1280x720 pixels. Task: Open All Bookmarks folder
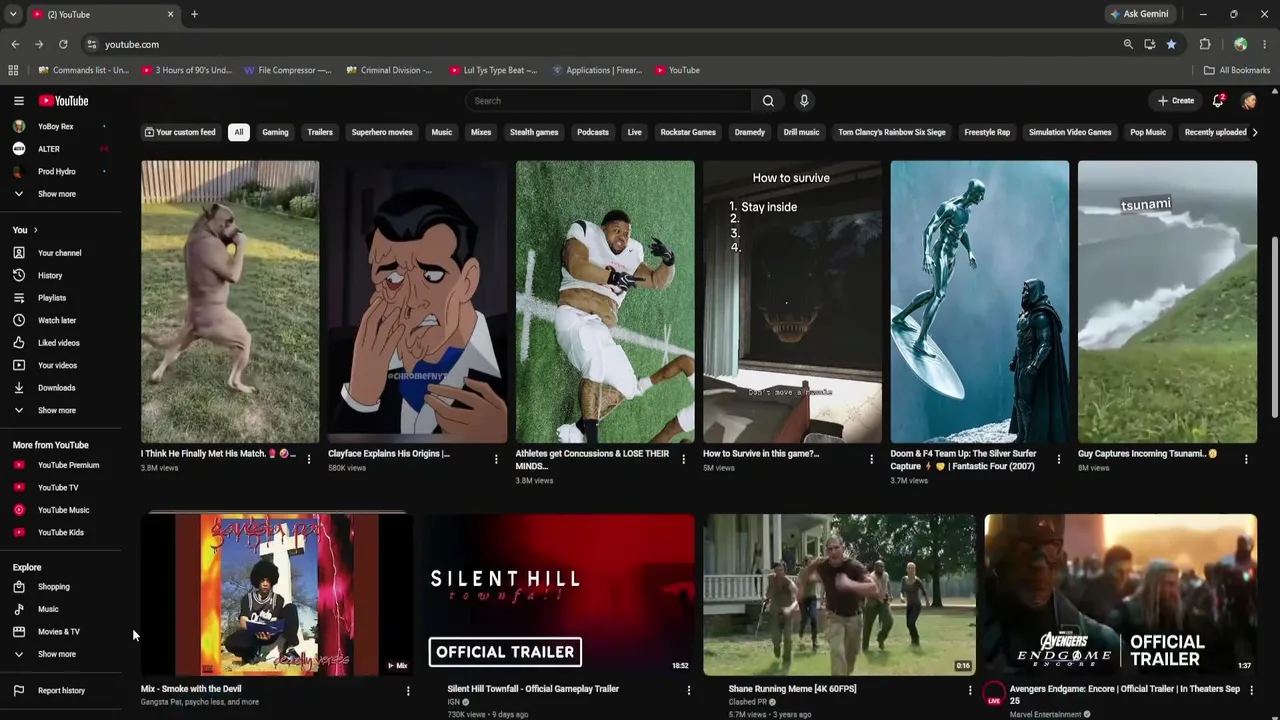(1237, 70)
